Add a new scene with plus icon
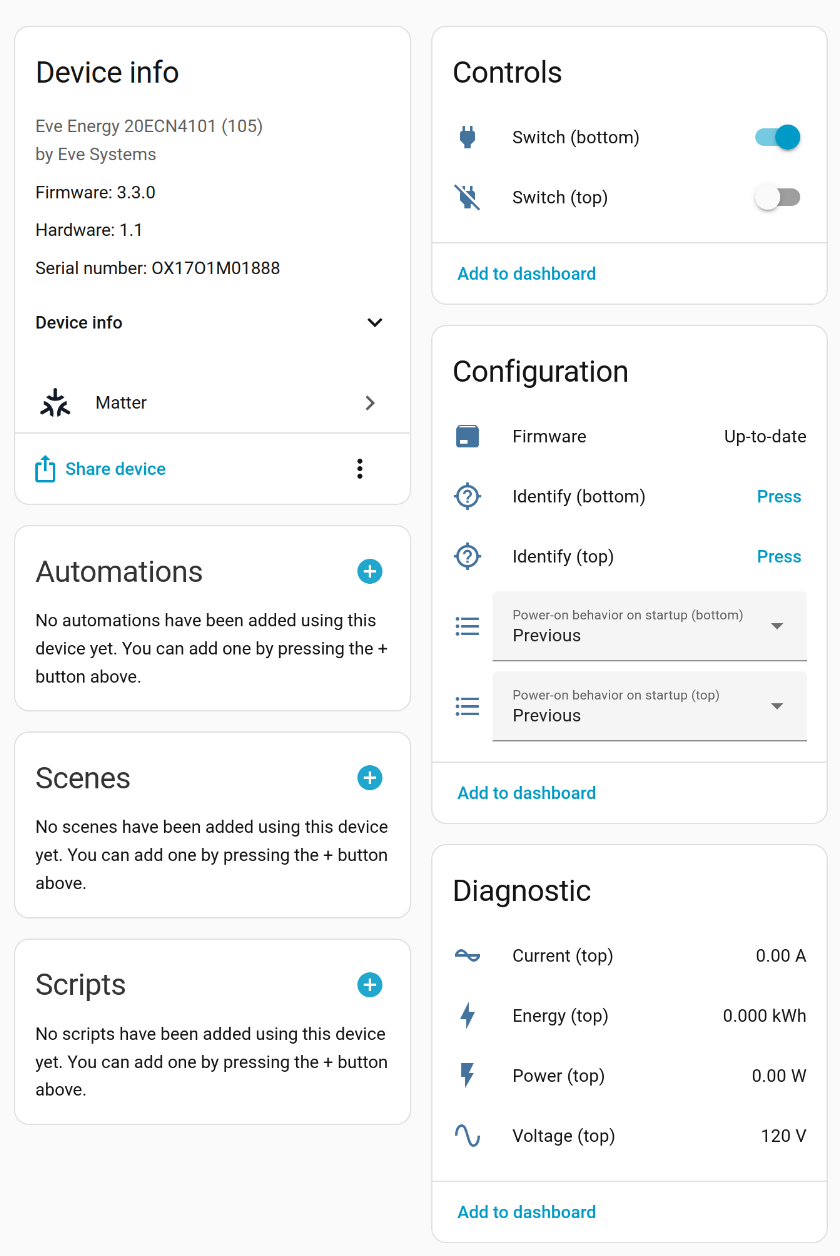This screenshot has height=1256, width=840. point(370,778)
